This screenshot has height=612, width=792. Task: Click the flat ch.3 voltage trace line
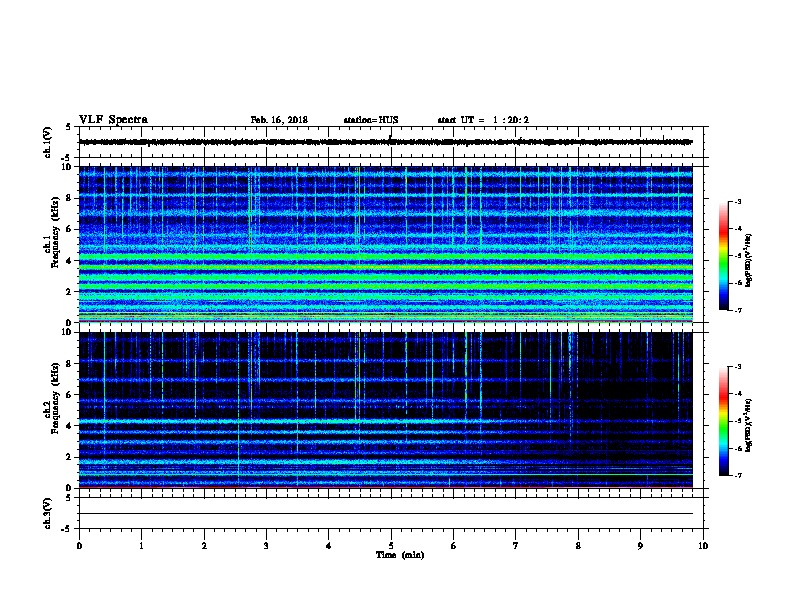[x=385, y=514]
